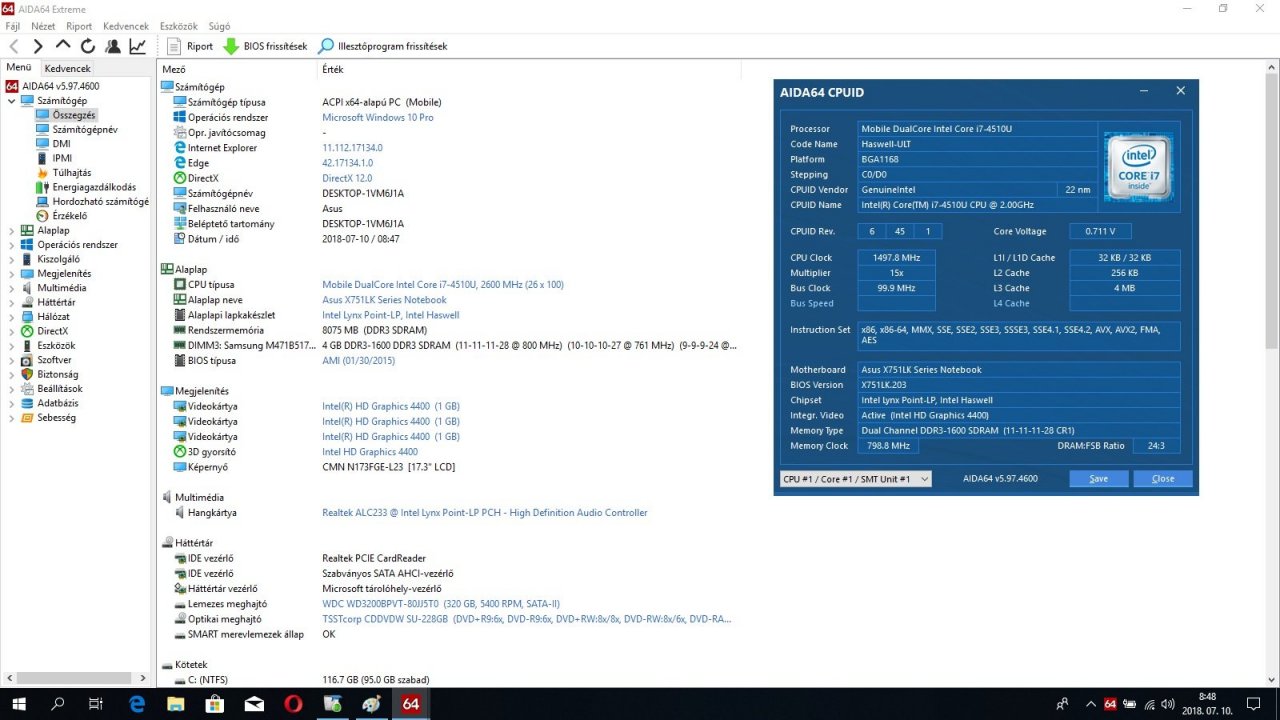Click the DirectX Xbox icon in tree
Screen dimensions: 1280x720
pos(27,331)
